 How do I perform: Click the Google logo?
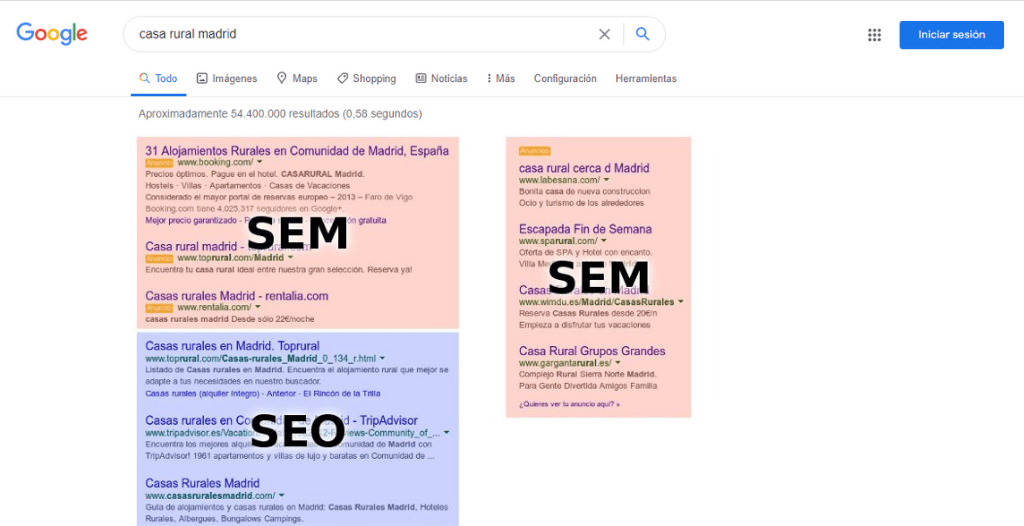click(x=52, y=33)
